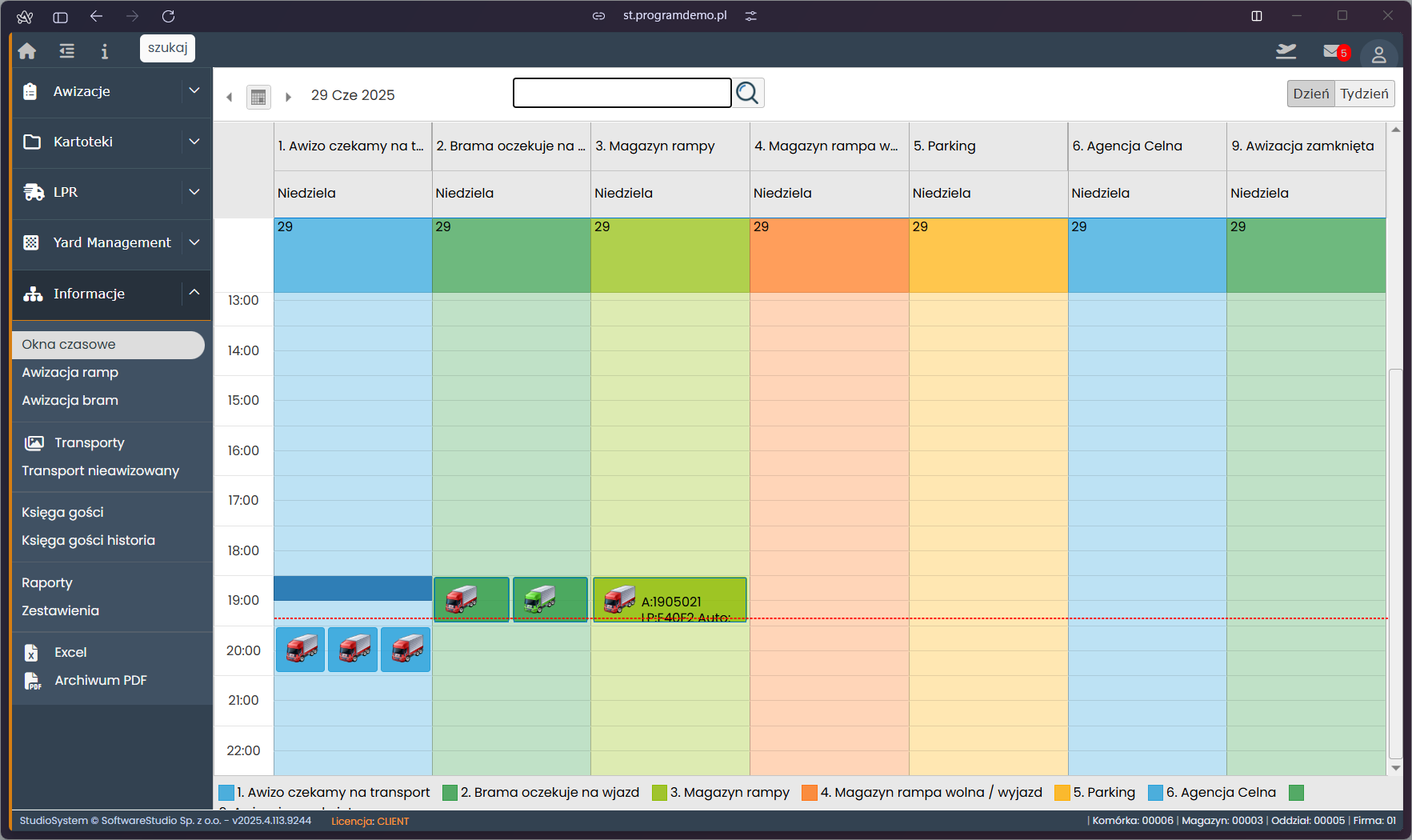1412x840 pixels.
Task: Click the orange Magazyn rampa wolna legend swatch
Action: pyautogui.click(x=809, y=793)
